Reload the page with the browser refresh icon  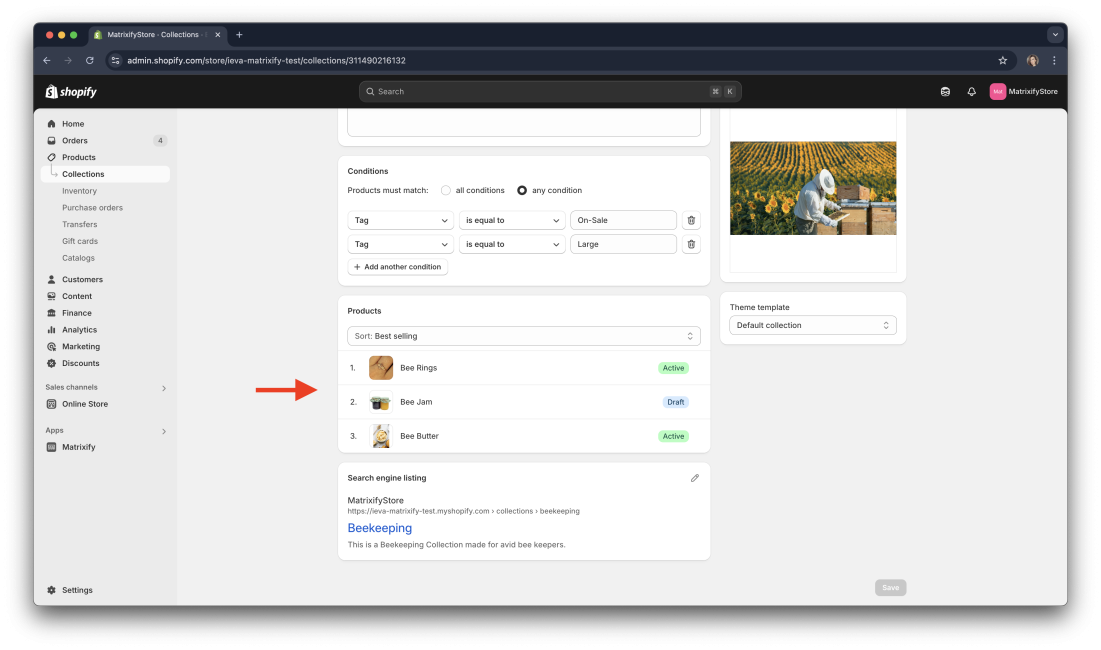point(89,60)
